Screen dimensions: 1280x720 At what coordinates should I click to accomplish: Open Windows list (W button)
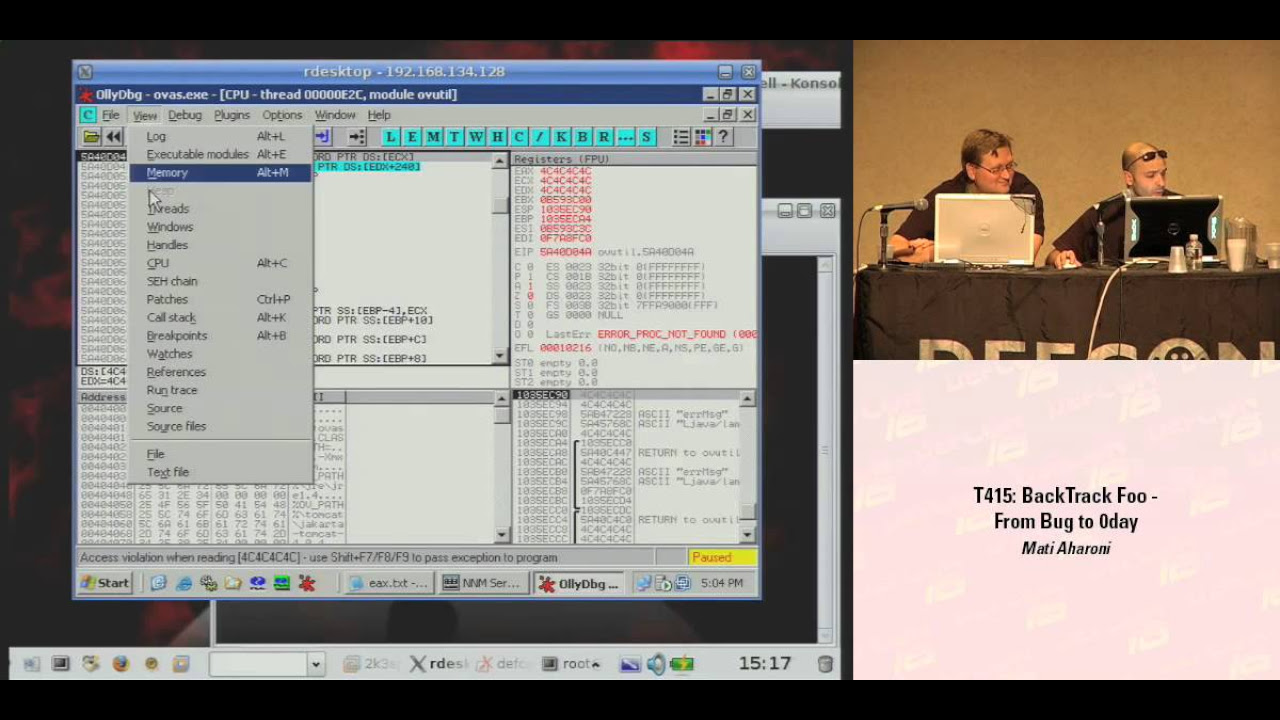[476, 137]
